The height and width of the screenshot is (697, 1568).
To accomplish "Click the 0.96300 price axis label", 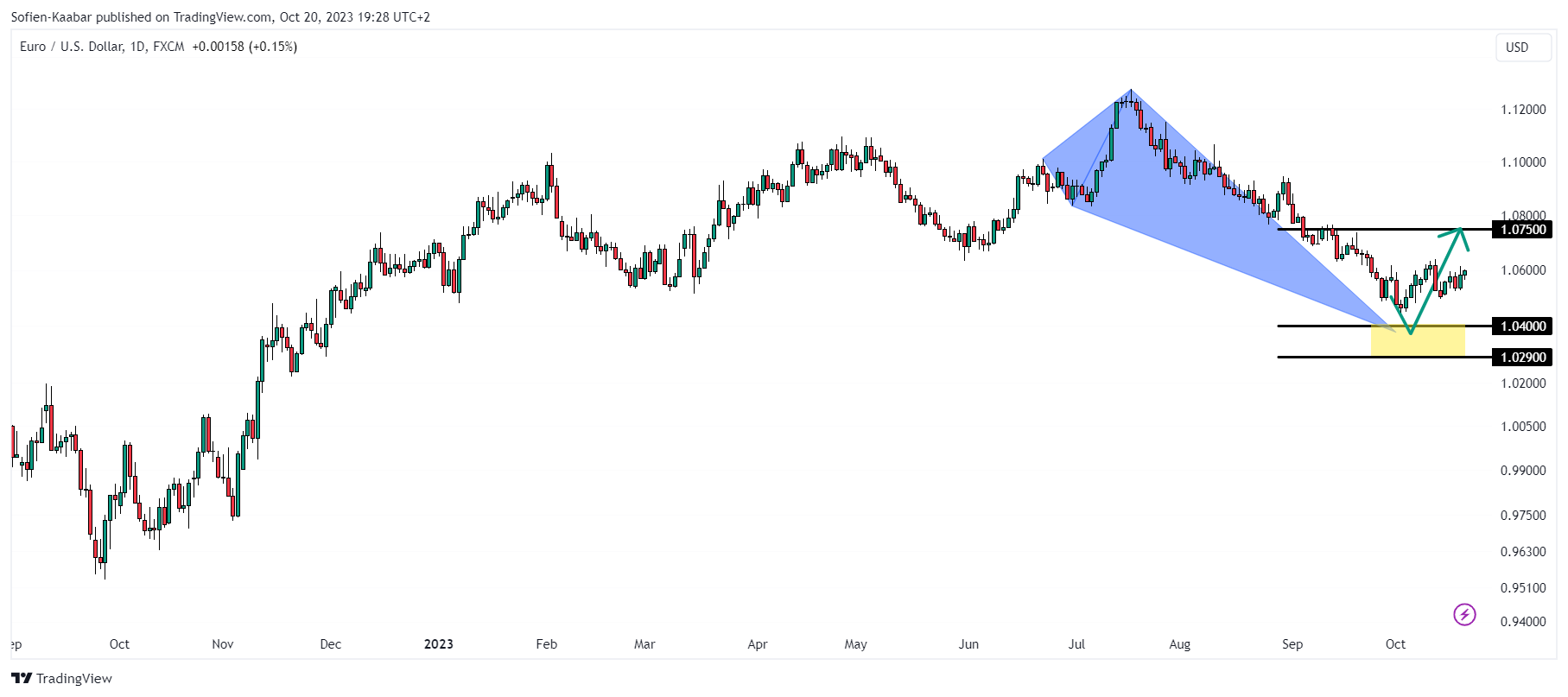I will (1523, 552).
